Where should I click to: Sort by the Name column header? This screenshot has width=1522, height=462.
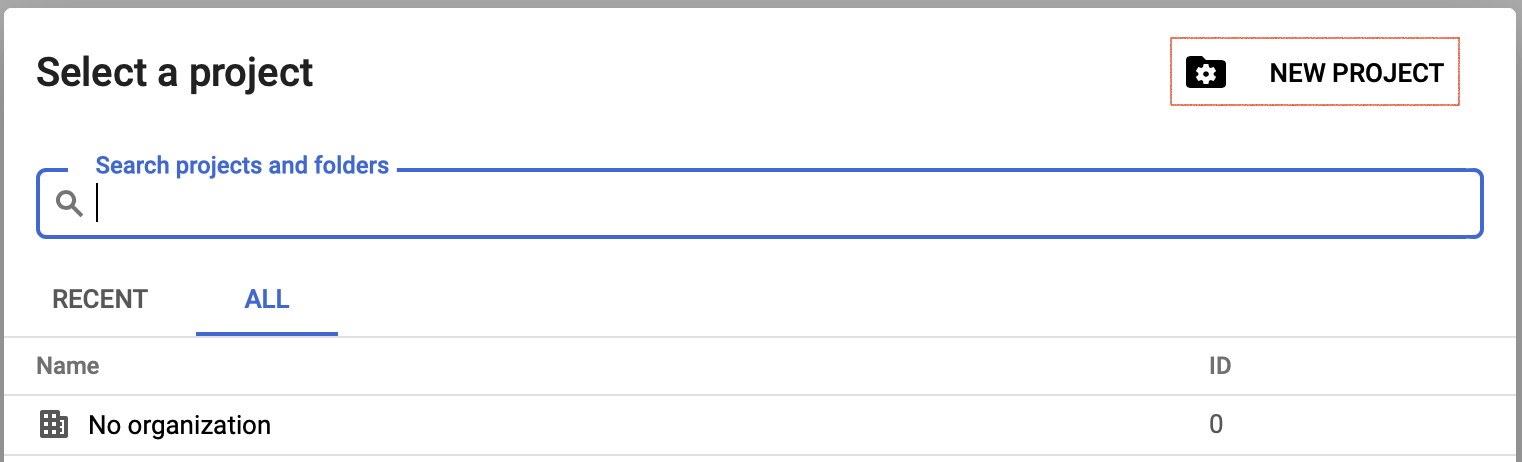pos(68,366)
